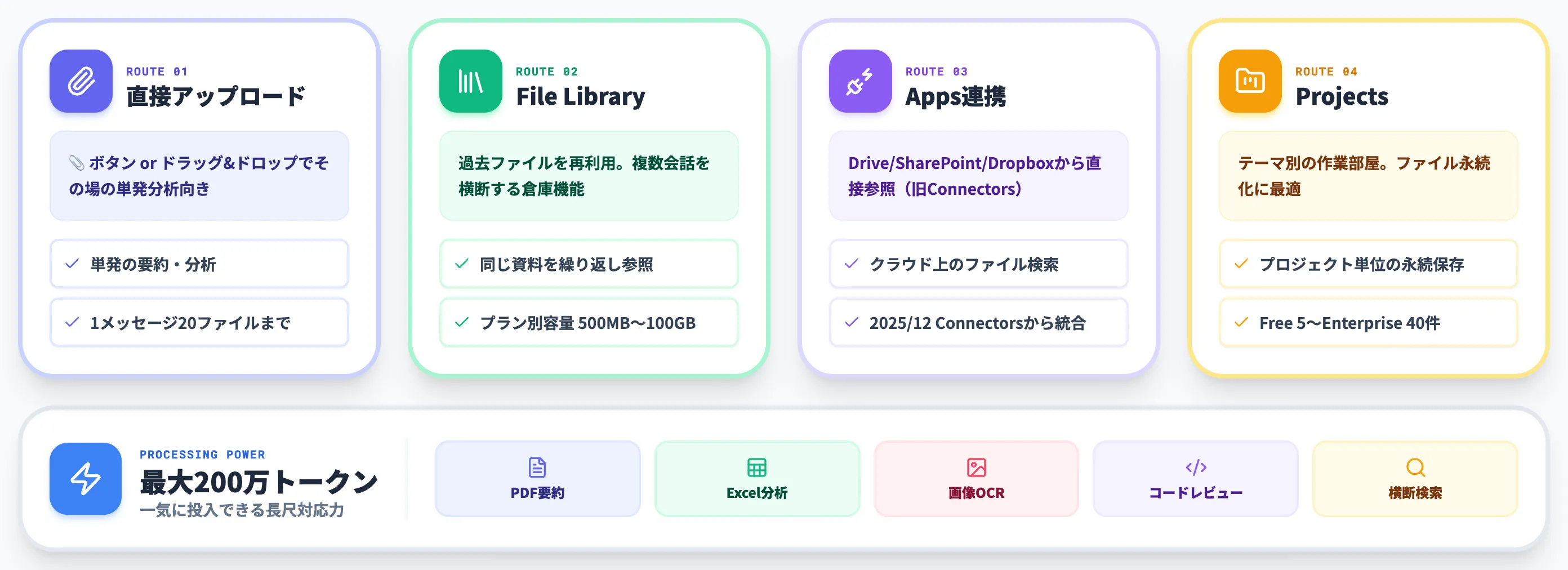Select the 画像OCR tile

click(x=977, y=479)
